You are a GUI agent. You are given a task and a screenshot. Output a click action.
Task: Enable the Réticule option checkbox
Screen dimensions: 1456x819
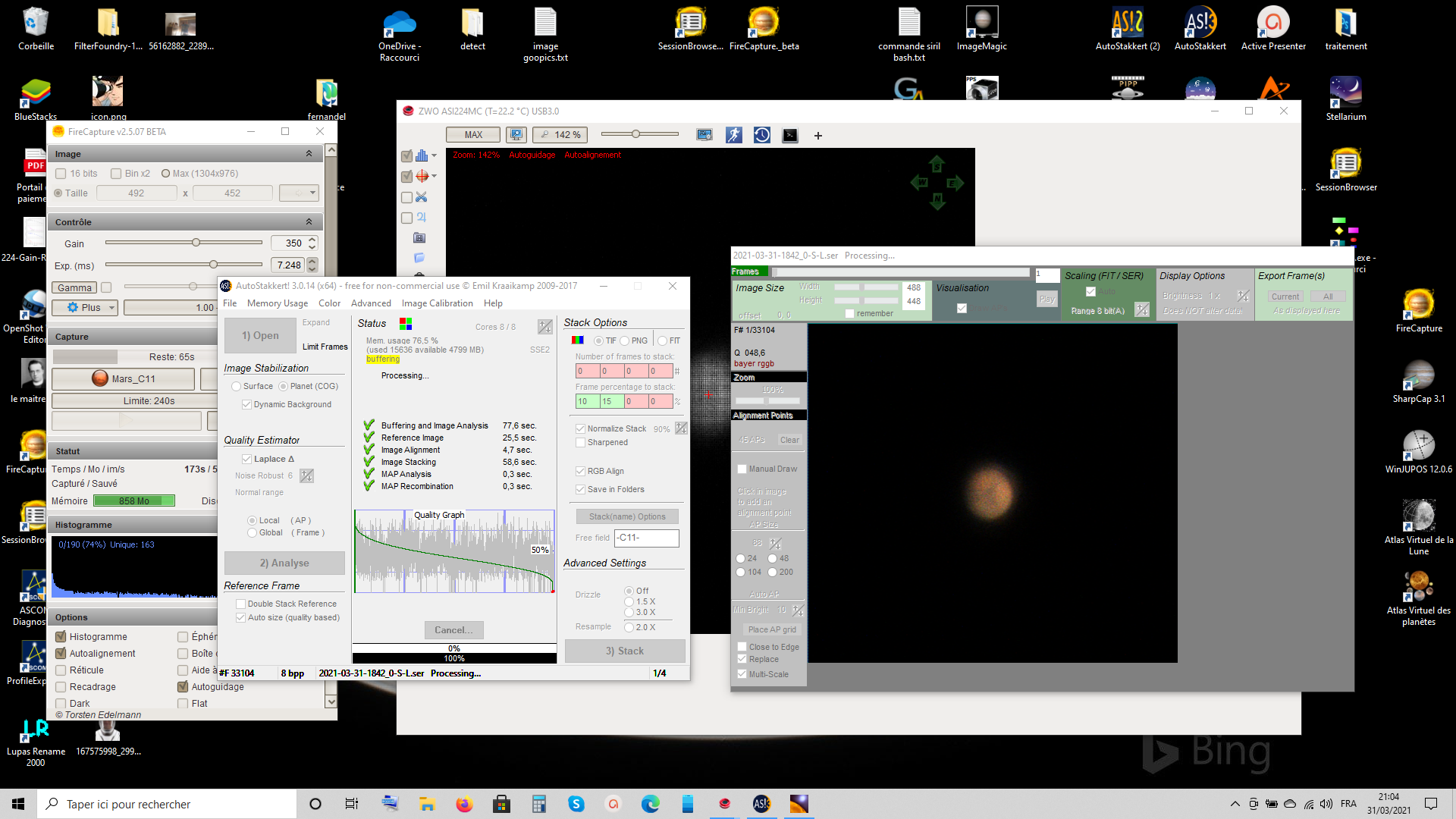click(x=61, y=670)
